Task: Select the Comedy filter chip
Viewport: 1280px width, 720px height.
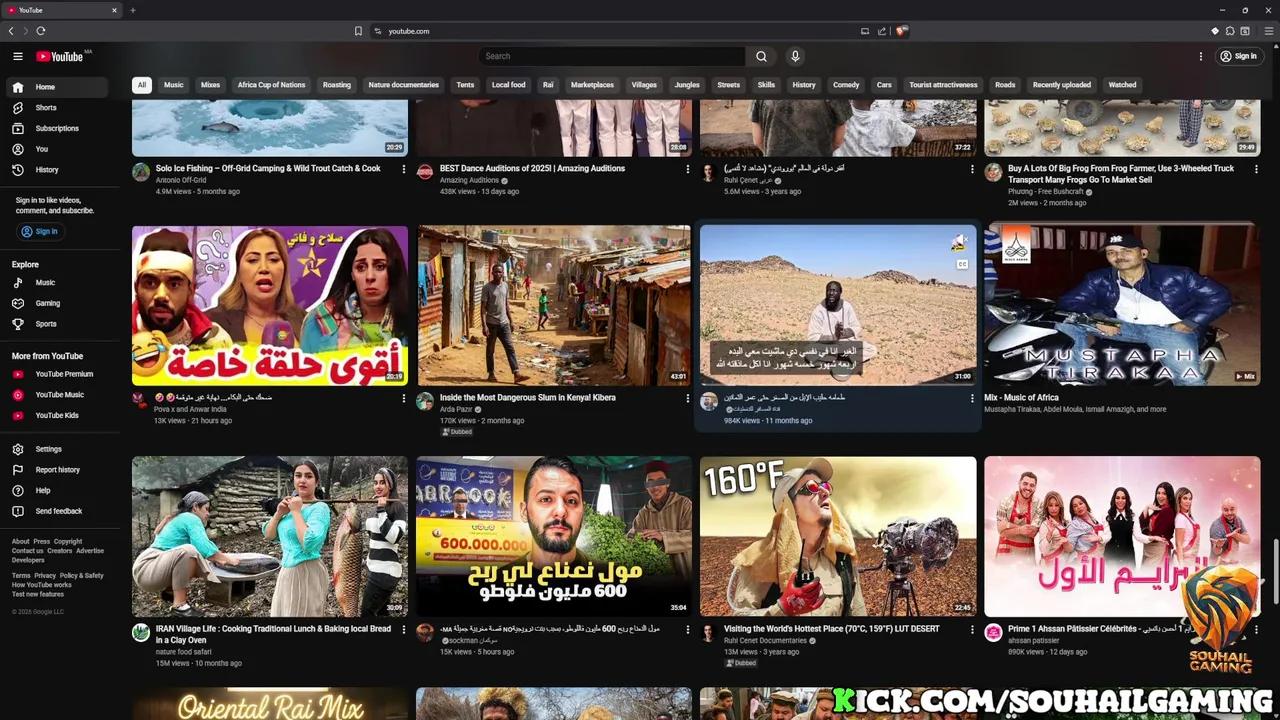Action: (846, 85)
